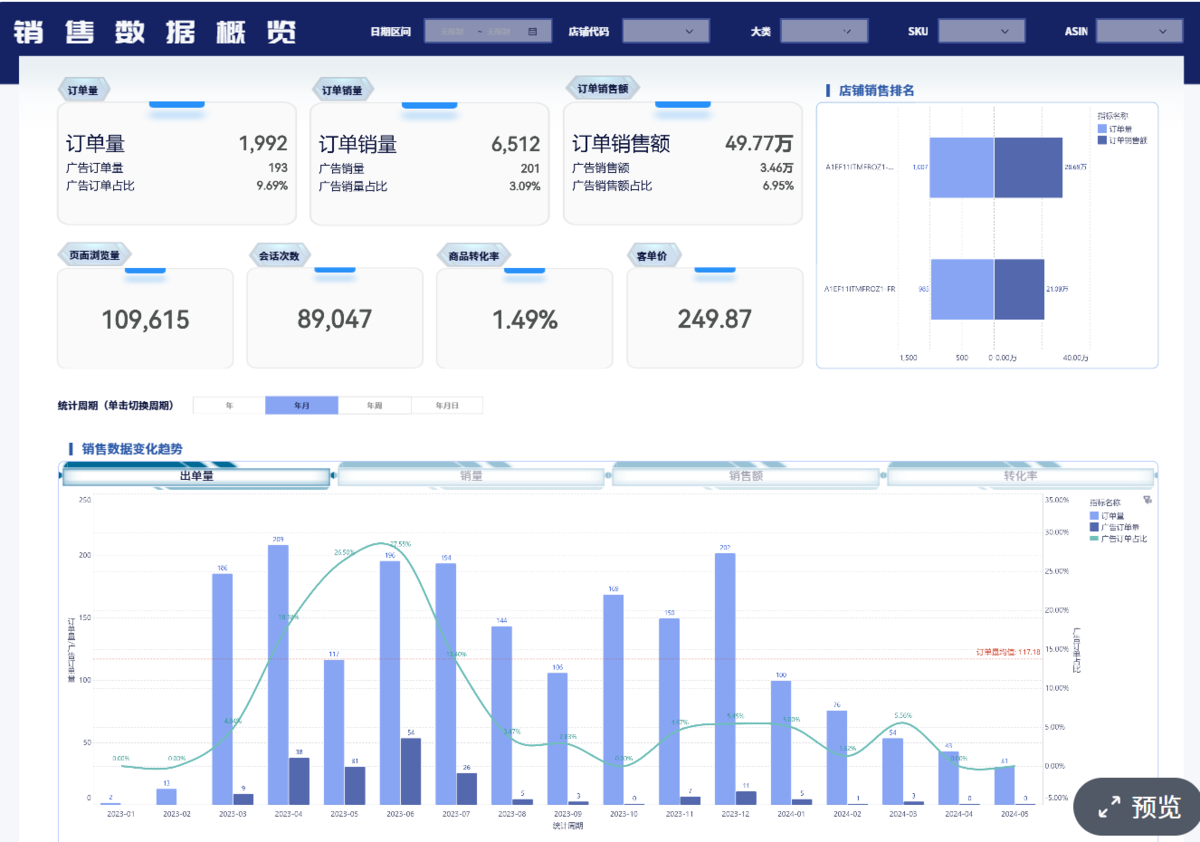Click the 广告销售额占比 value 6.95%

click(x=778, y=186)
